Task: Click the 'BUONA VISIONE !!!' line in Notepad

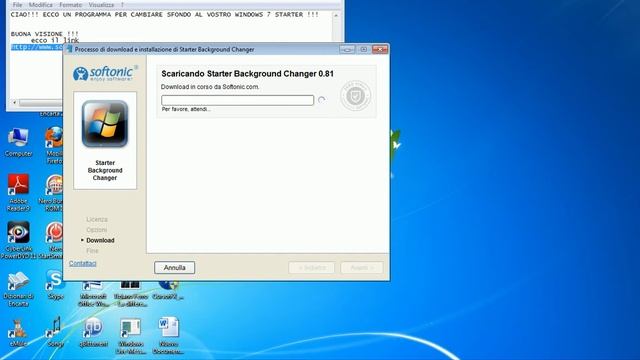Action: [x=44, y=34]
